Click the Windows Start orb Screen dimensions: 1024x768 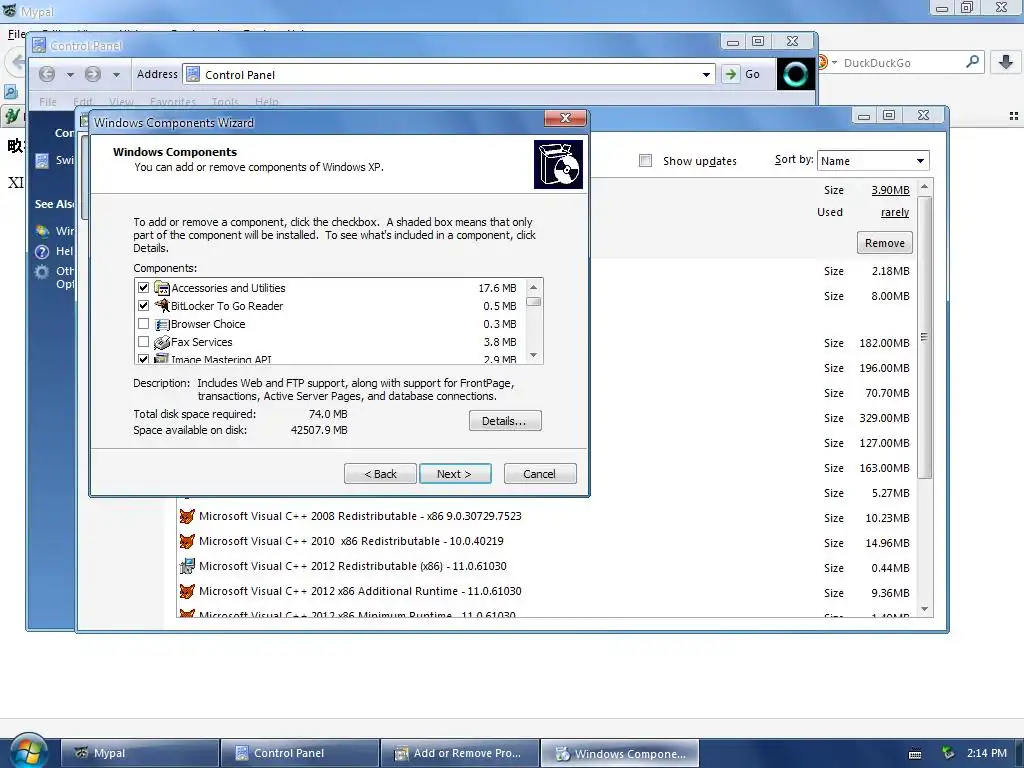pyautogui.click(x=29, y=751)
